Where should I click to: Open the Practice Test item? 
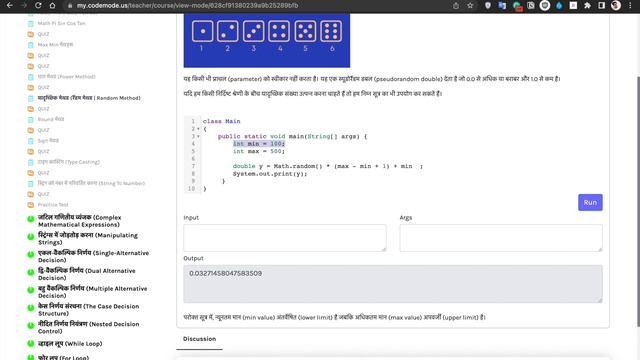53,204
